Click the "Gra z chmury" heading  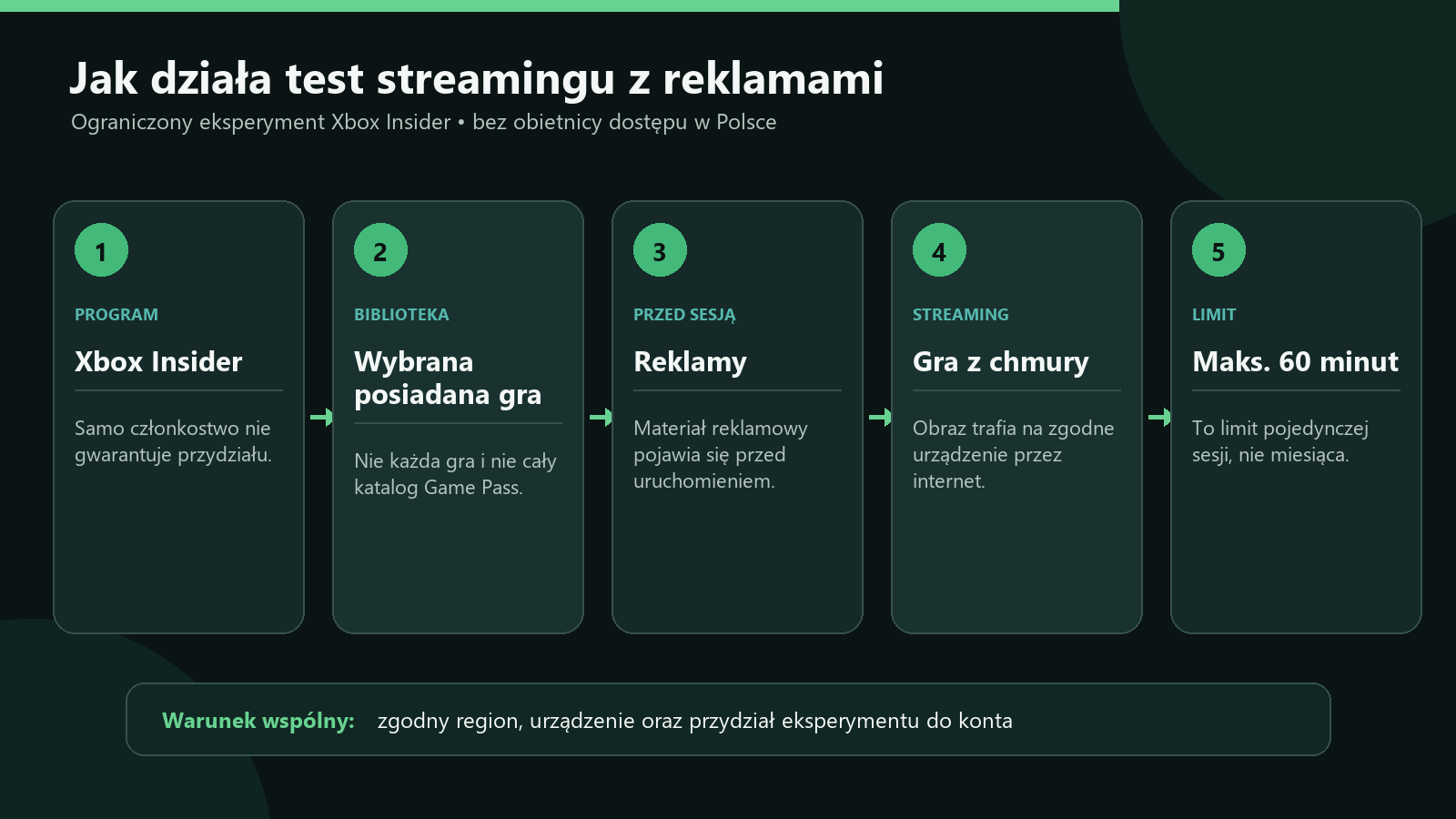pyautogui.click(x=1001, y=362)
